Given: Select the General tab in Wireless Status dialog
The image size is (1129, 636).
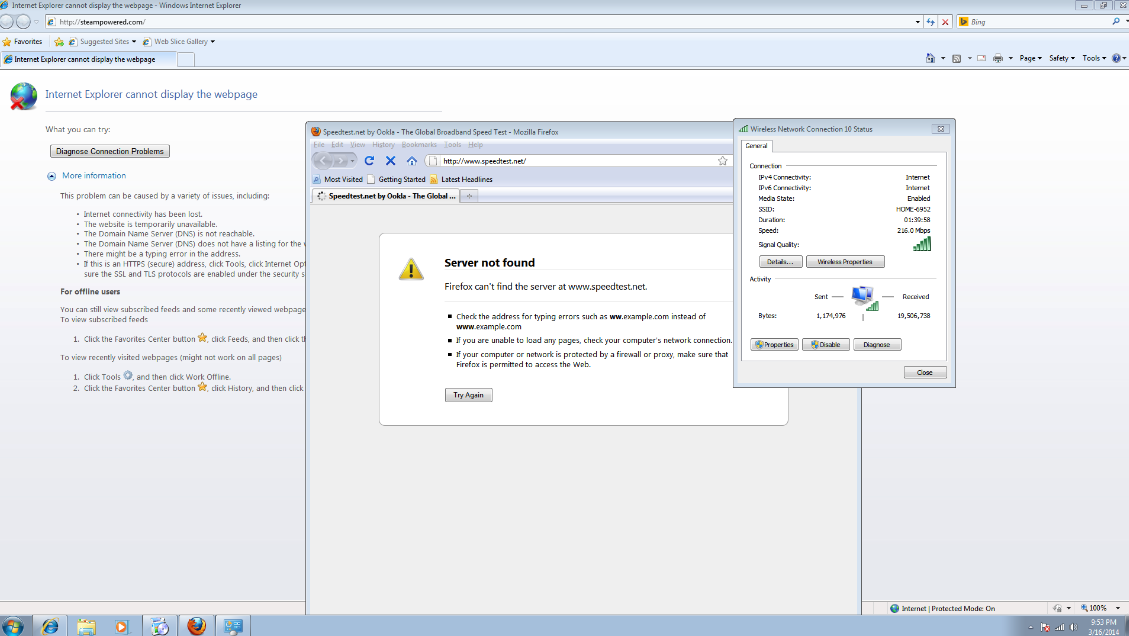Looking at the screenshot, I should tap(756, 145).
